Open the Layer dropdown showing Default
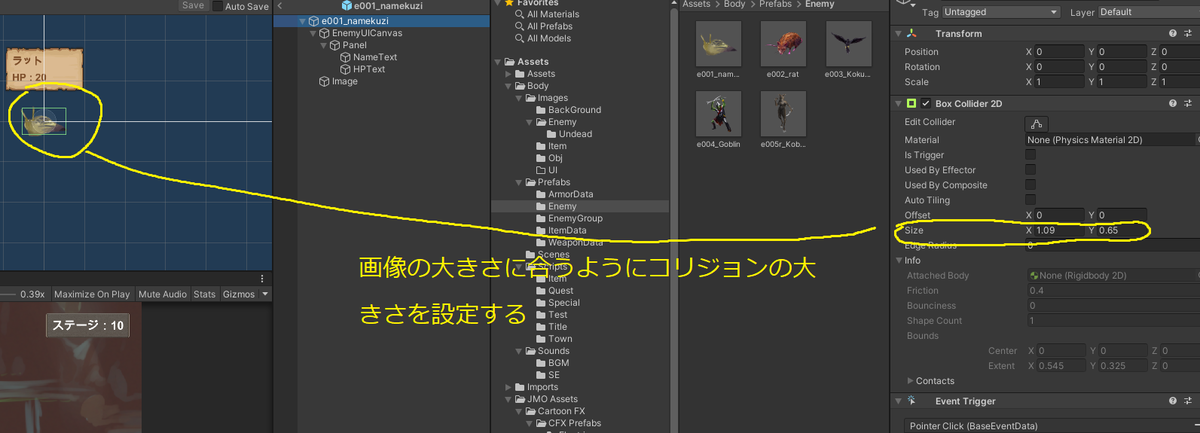This screenshot has width=1200, height=433. (1147, 12)
